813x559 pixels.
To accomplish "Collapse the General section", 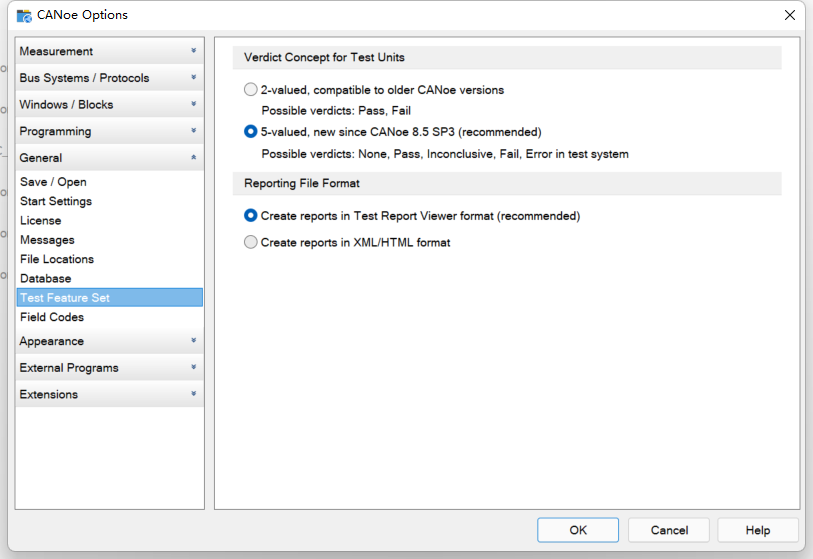I will point(109,158).
